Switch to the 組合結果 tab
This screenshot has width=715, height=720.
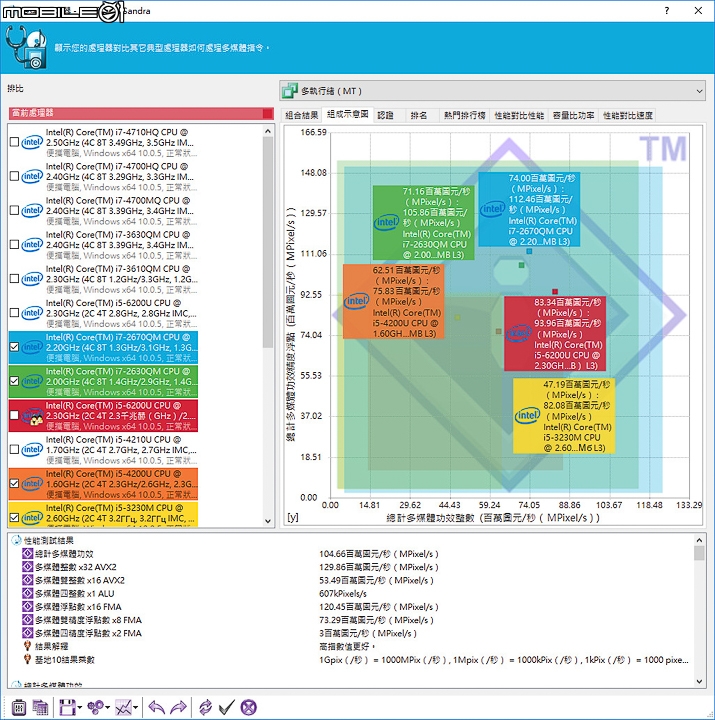point(302,115)
